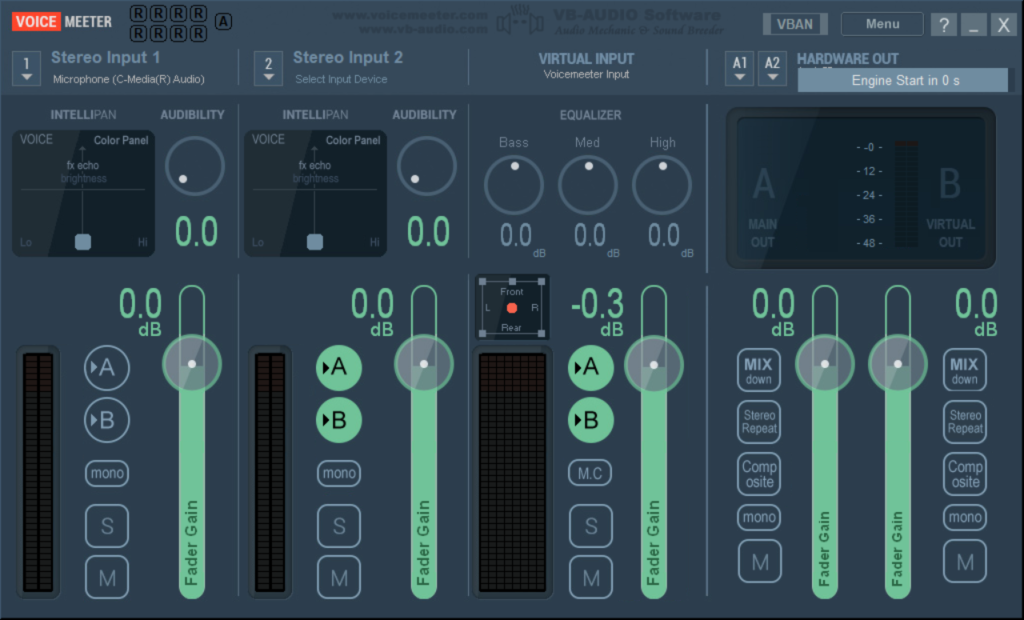
Task: Open the A1 hardware output selector
Action: pos(739,68)
